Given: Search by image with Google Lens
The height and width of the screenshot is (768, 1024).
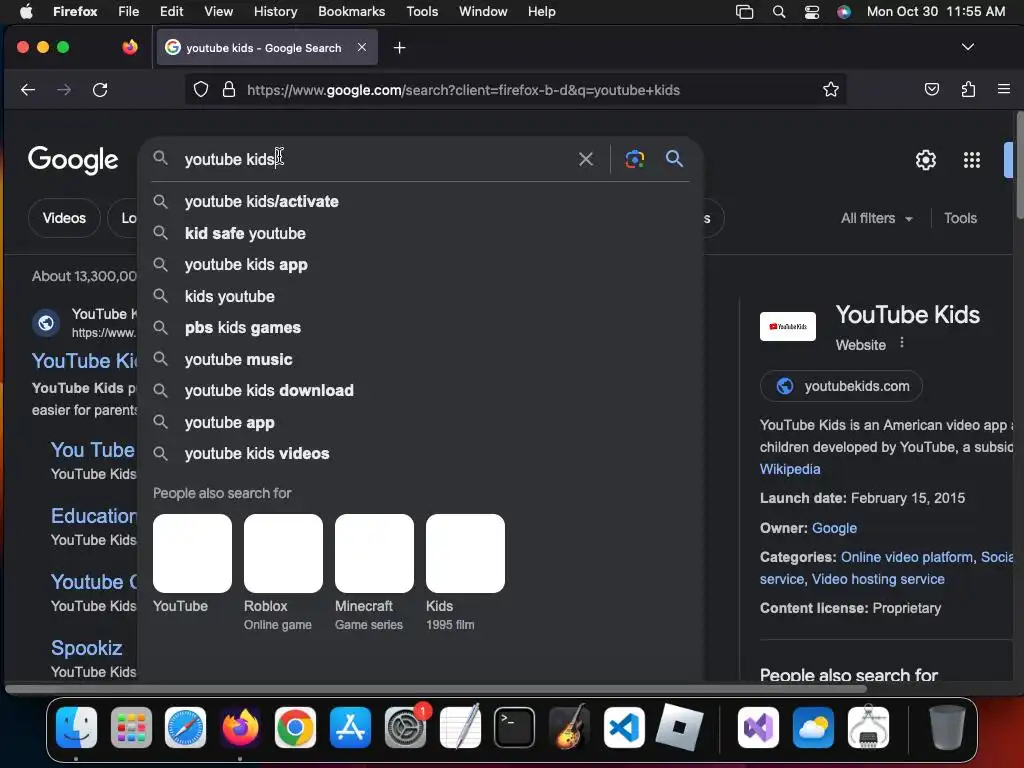Looking at the screenshot, I should [634, 159].
